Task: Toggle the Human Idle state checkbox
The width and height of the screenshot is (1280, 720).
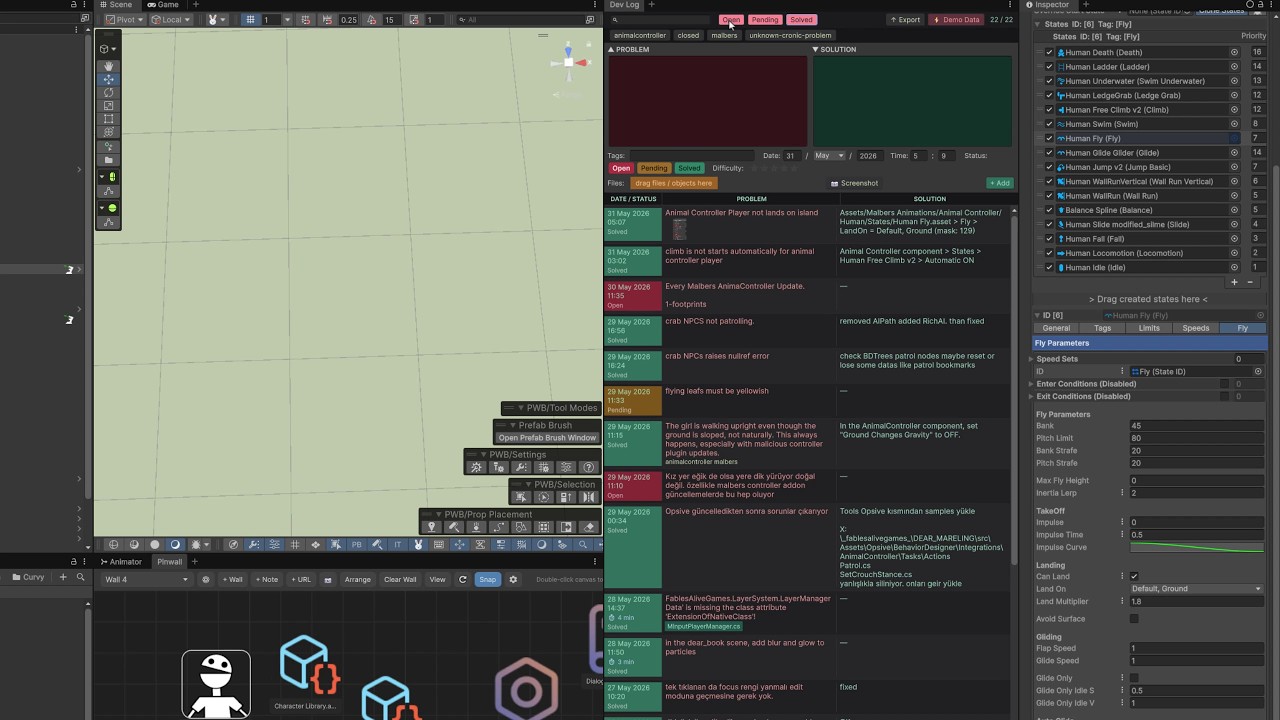Action: pyautogui.click(x=1049, y=267)
